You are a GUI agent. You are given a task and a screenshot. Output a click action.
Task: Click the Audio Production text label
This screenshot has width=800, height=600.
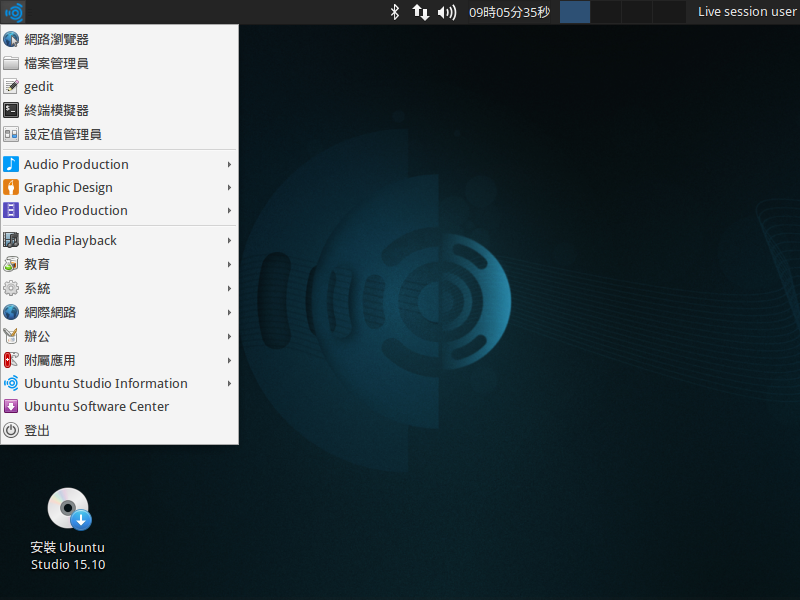(76, 164)
